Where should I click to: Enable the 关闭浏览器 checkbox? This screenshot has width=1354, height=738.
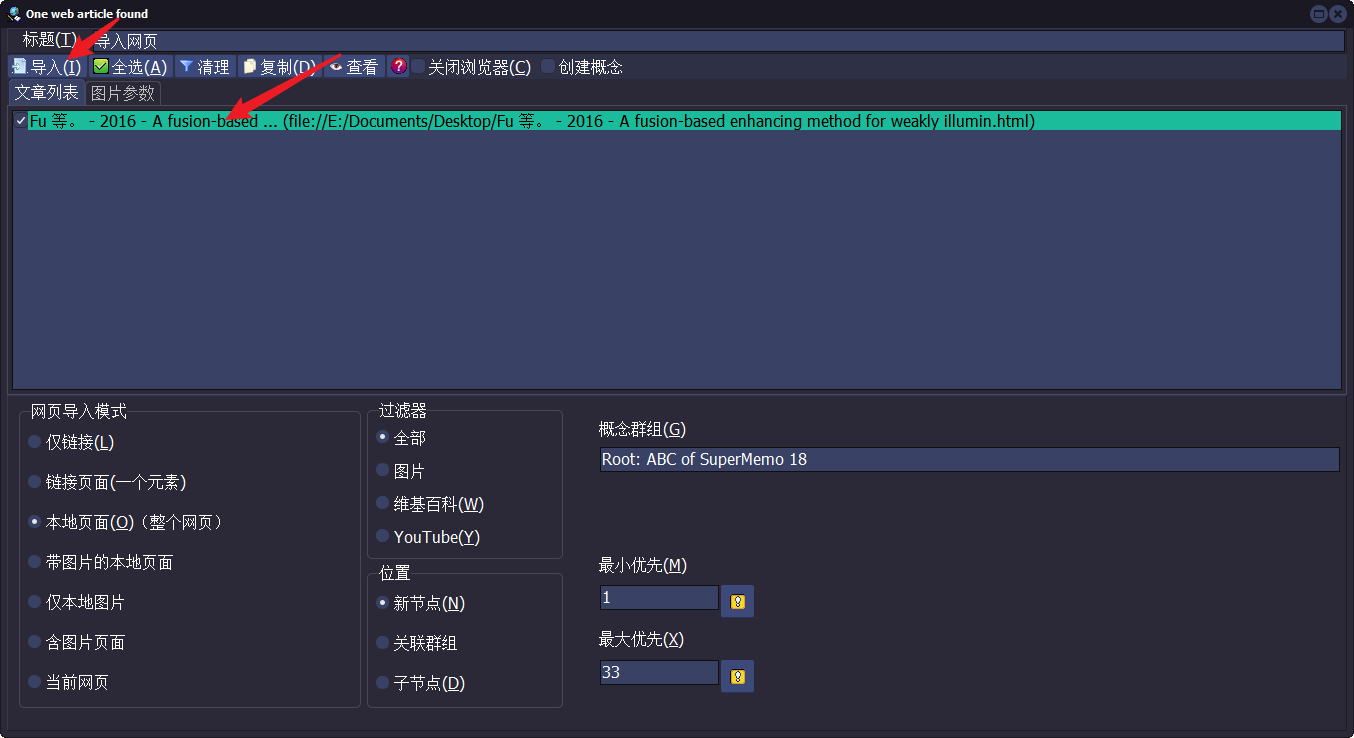[x=420, y=66]
